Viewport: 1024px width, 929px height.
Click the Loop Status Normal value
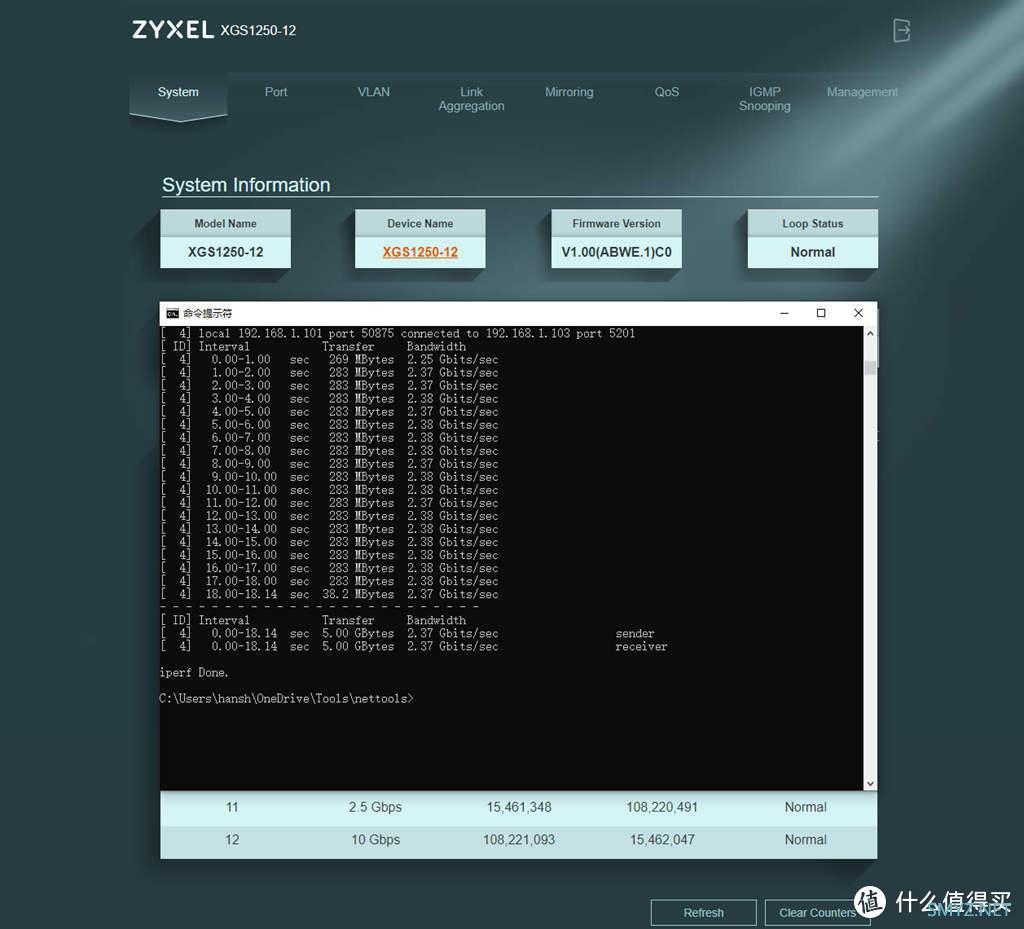(x=812, y=252)
